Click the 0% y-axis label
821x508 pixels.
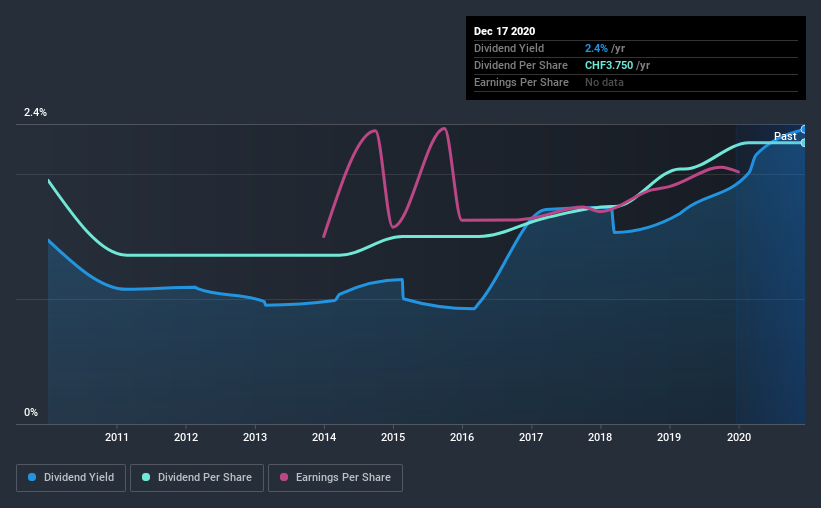(x=31, y=412)
